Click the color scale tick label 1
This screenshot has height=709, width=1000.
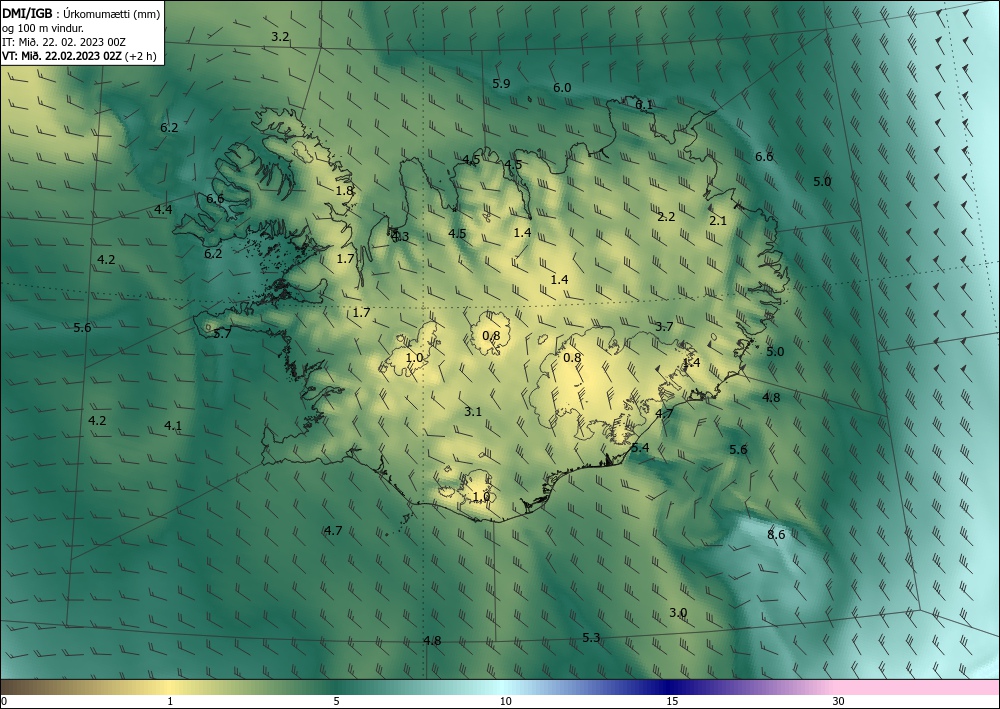pos(170,701)
